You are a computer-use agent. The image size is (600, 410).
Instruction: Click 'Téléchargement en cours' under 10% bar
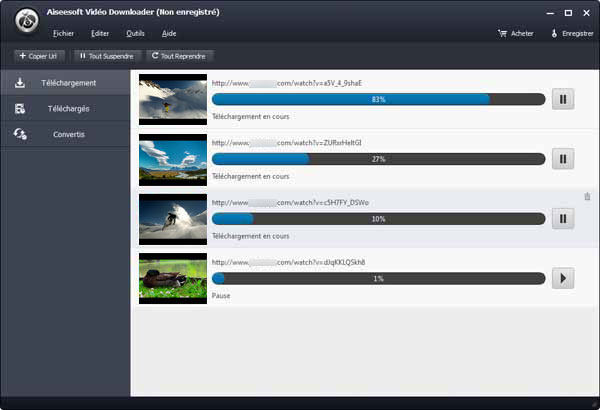[x=251, y=236]
